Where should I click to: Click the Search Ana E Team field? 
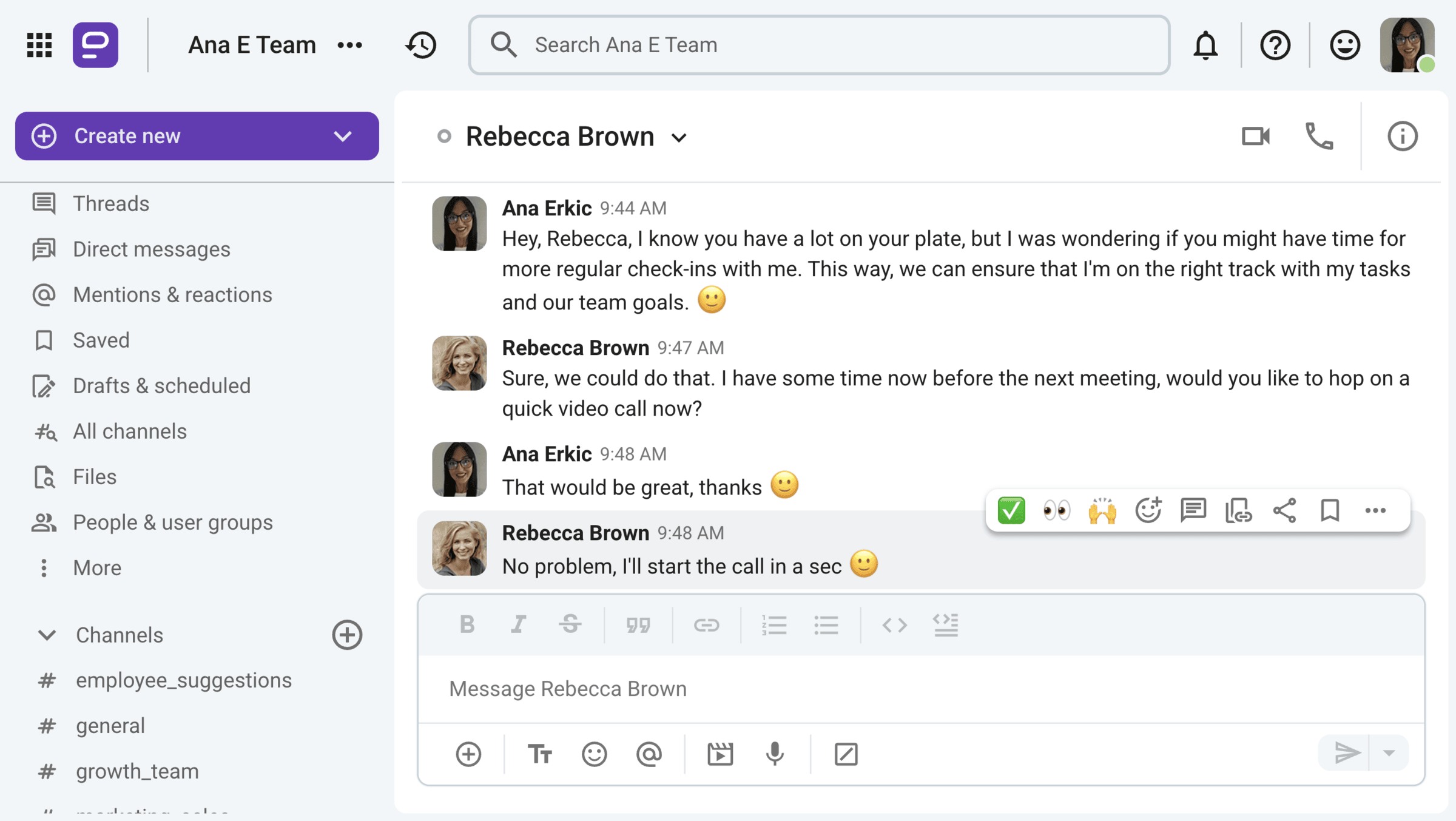(x=819, y=45)
